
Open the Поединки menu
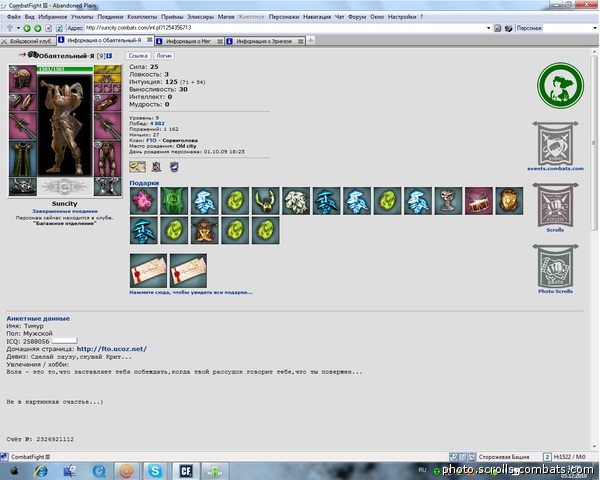[110, 17]
